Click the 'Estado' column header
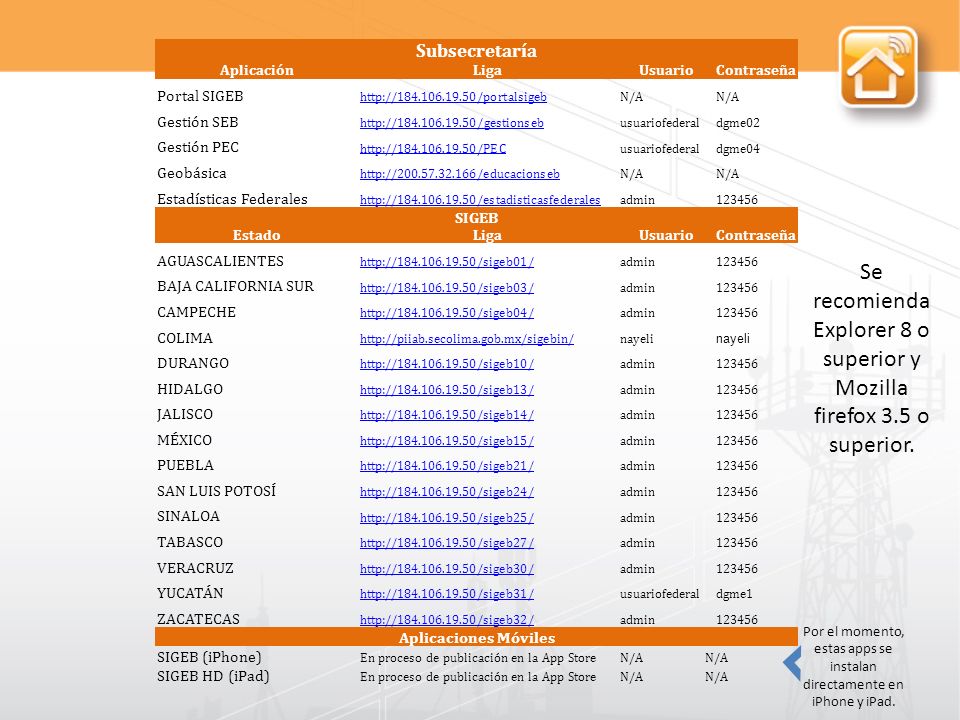The image size is (960, 720). 257,235
